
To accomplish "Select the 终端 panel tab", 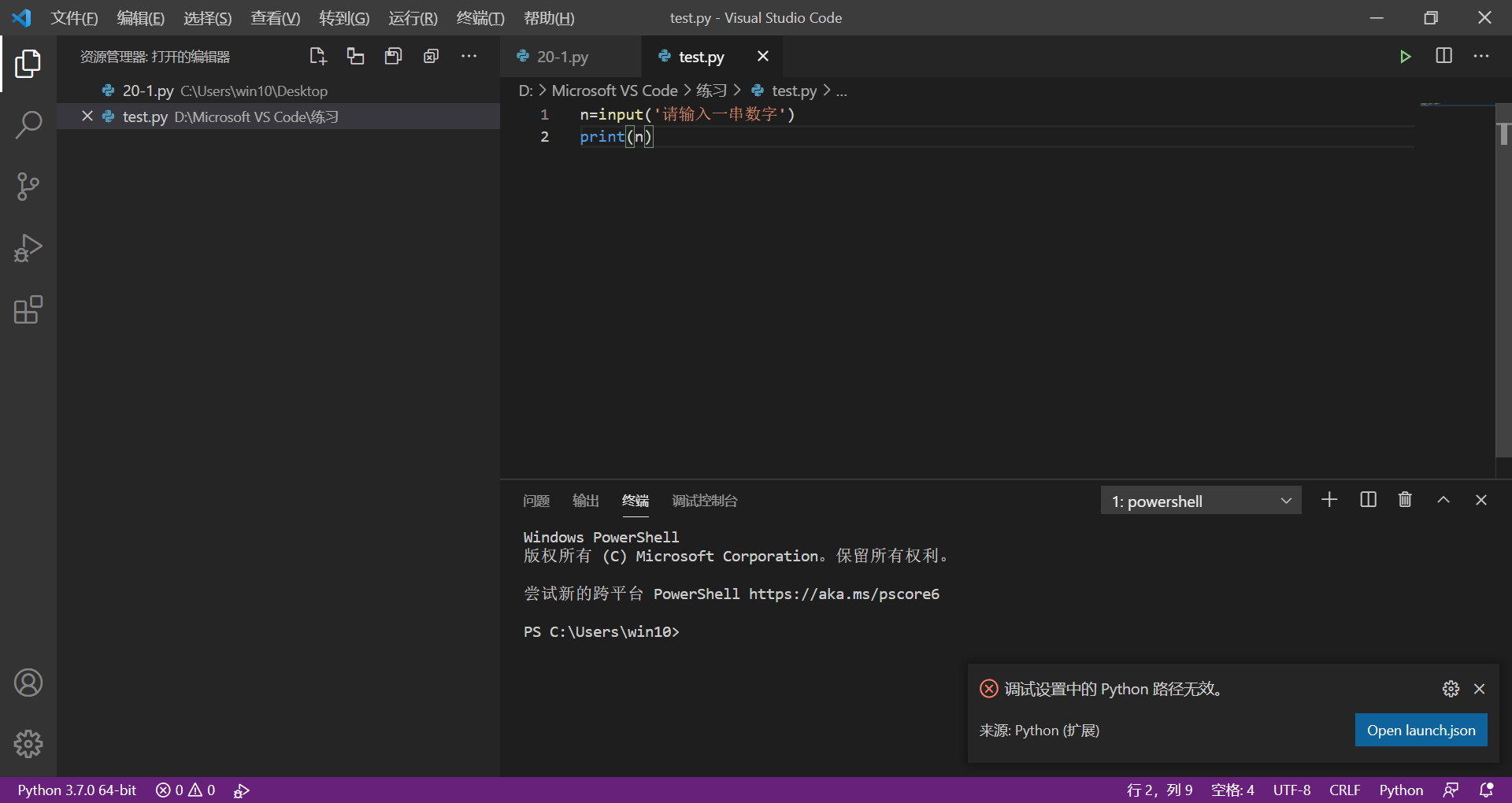I will [x=636, y=501].
